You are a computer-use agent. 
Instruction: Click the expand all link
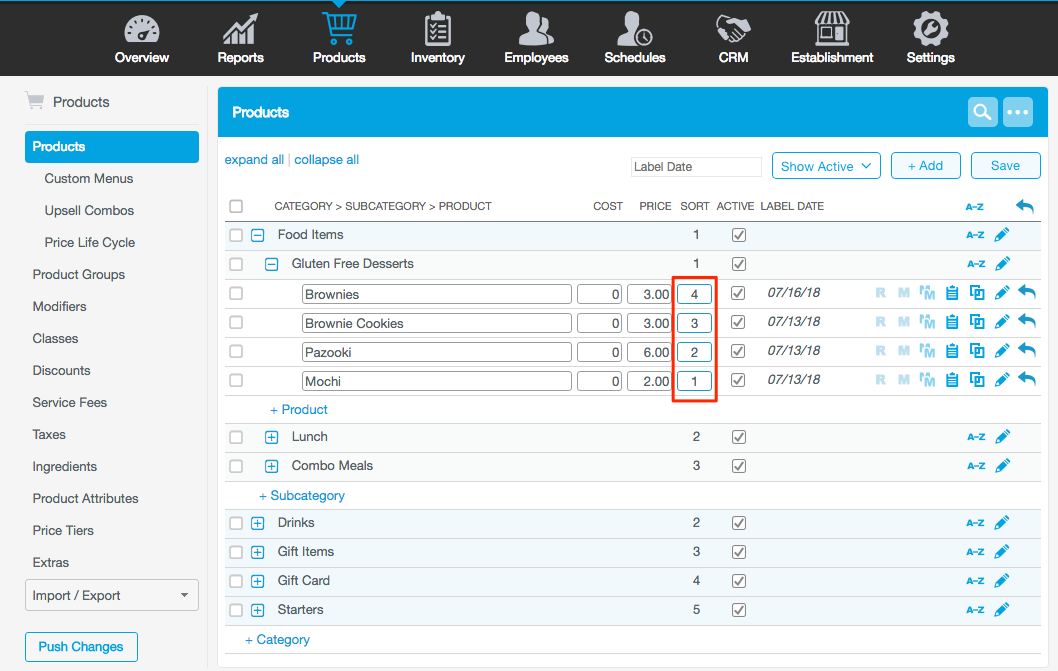pyautogui.click(x=254, y=159)
